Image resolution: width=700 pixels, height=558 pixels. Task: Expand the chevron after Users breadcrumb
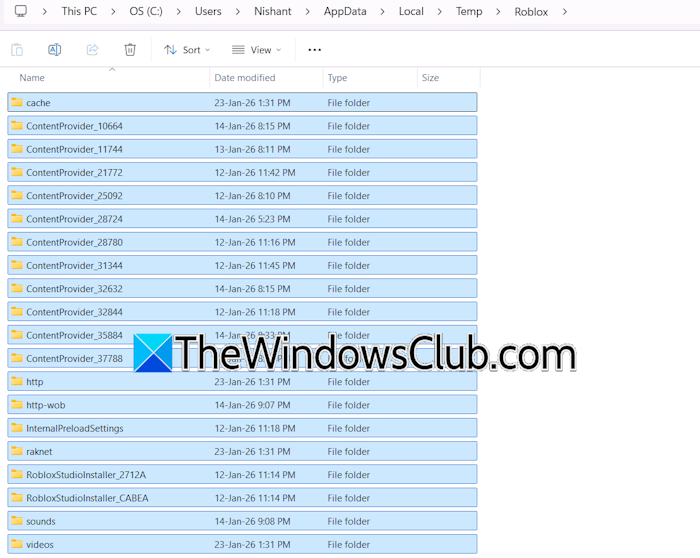pos(238,12)
